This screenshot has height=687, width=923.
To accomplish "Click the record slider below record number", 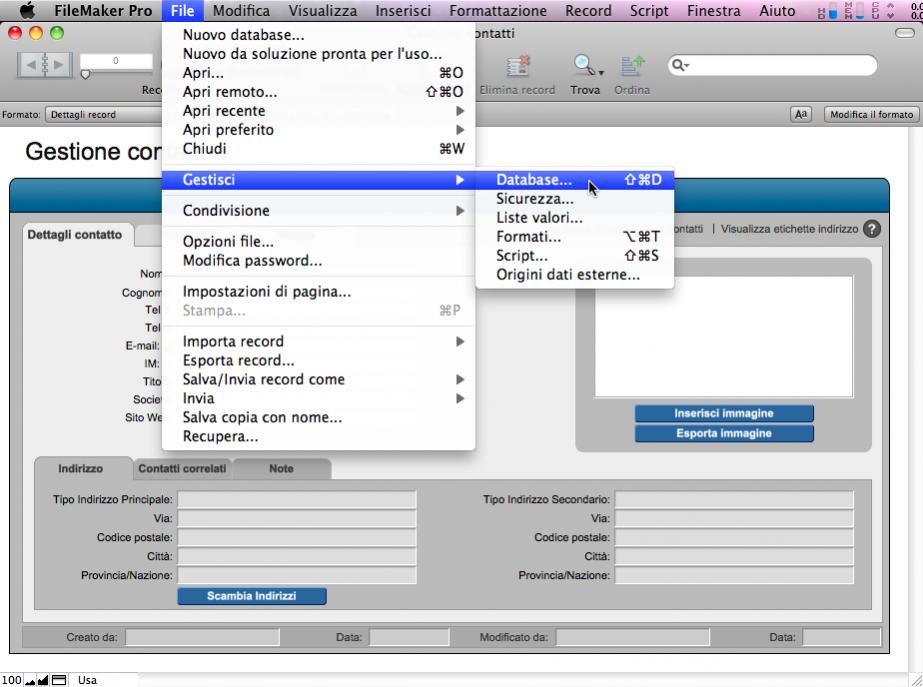I will coord(85,75).
